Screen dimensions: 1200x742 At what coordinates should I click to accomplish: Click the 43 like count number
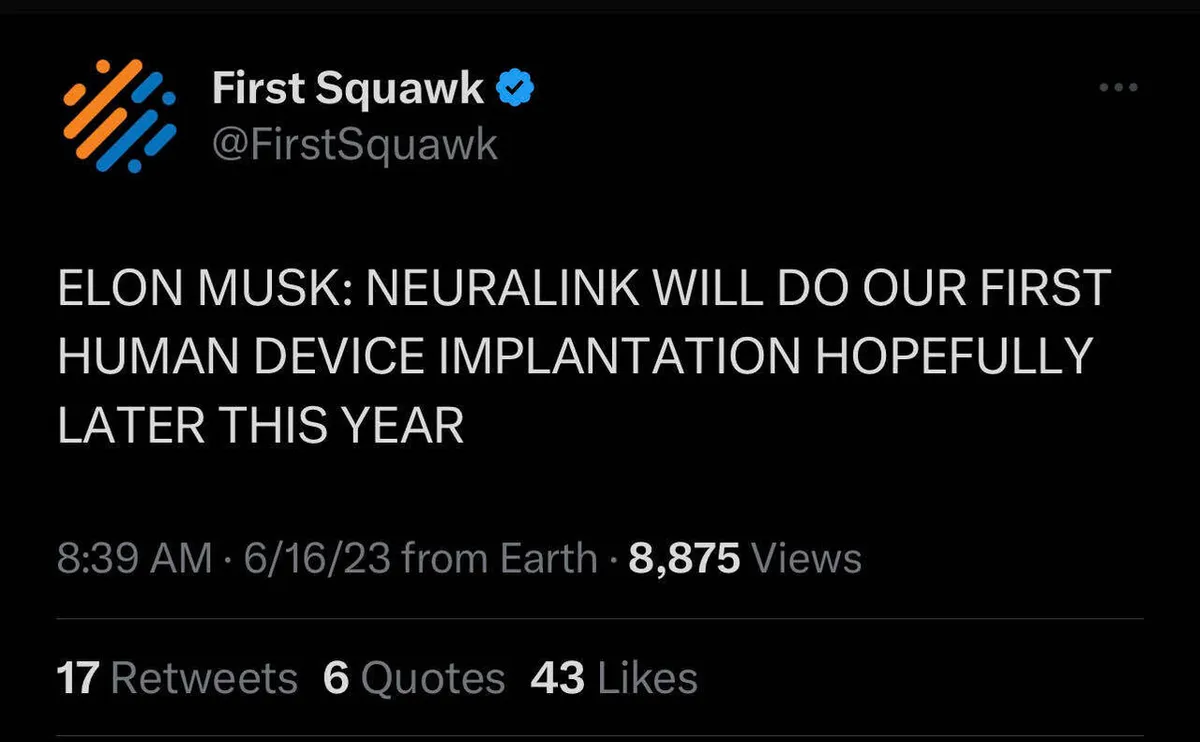[557, 678]
